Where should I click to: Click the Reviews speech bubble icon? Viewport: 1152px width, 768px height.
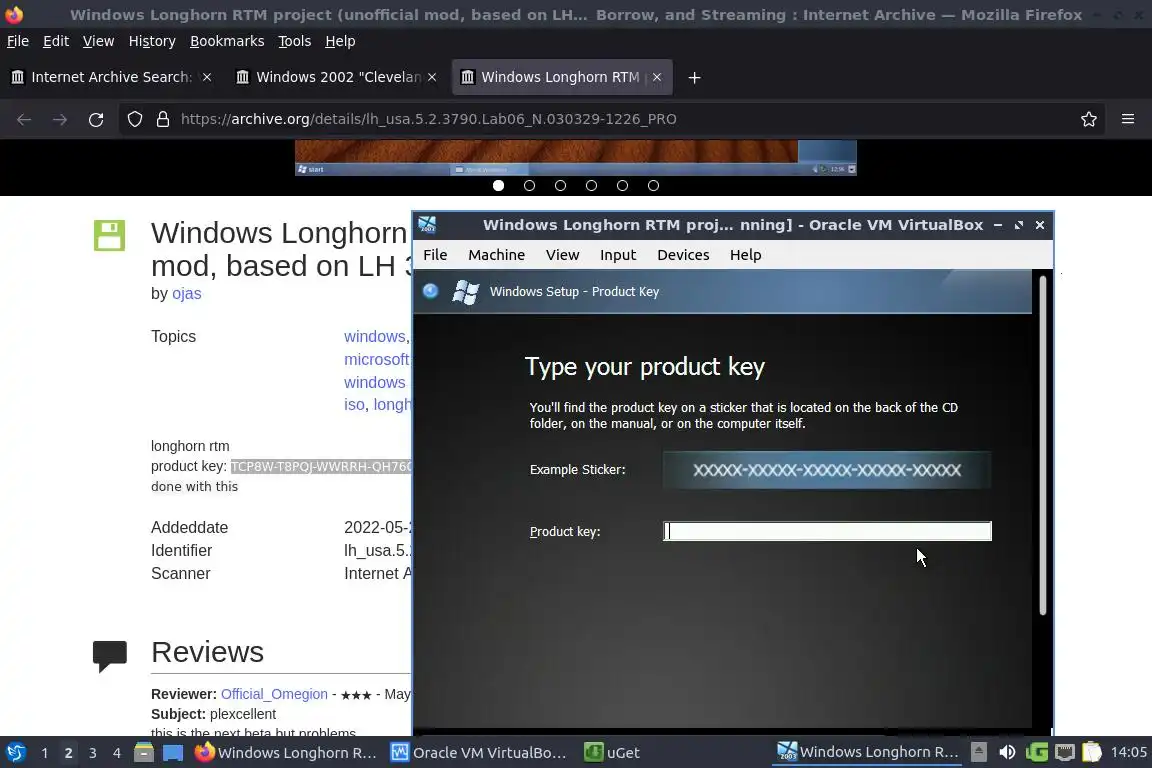109,656
